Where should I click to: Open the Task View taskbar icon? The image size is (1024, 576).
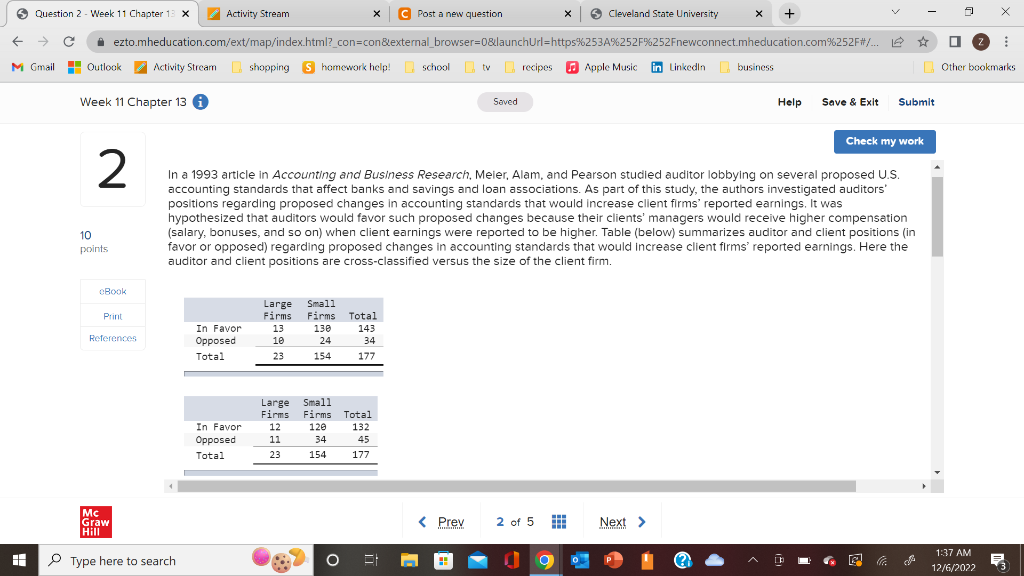tap(371, 560)
